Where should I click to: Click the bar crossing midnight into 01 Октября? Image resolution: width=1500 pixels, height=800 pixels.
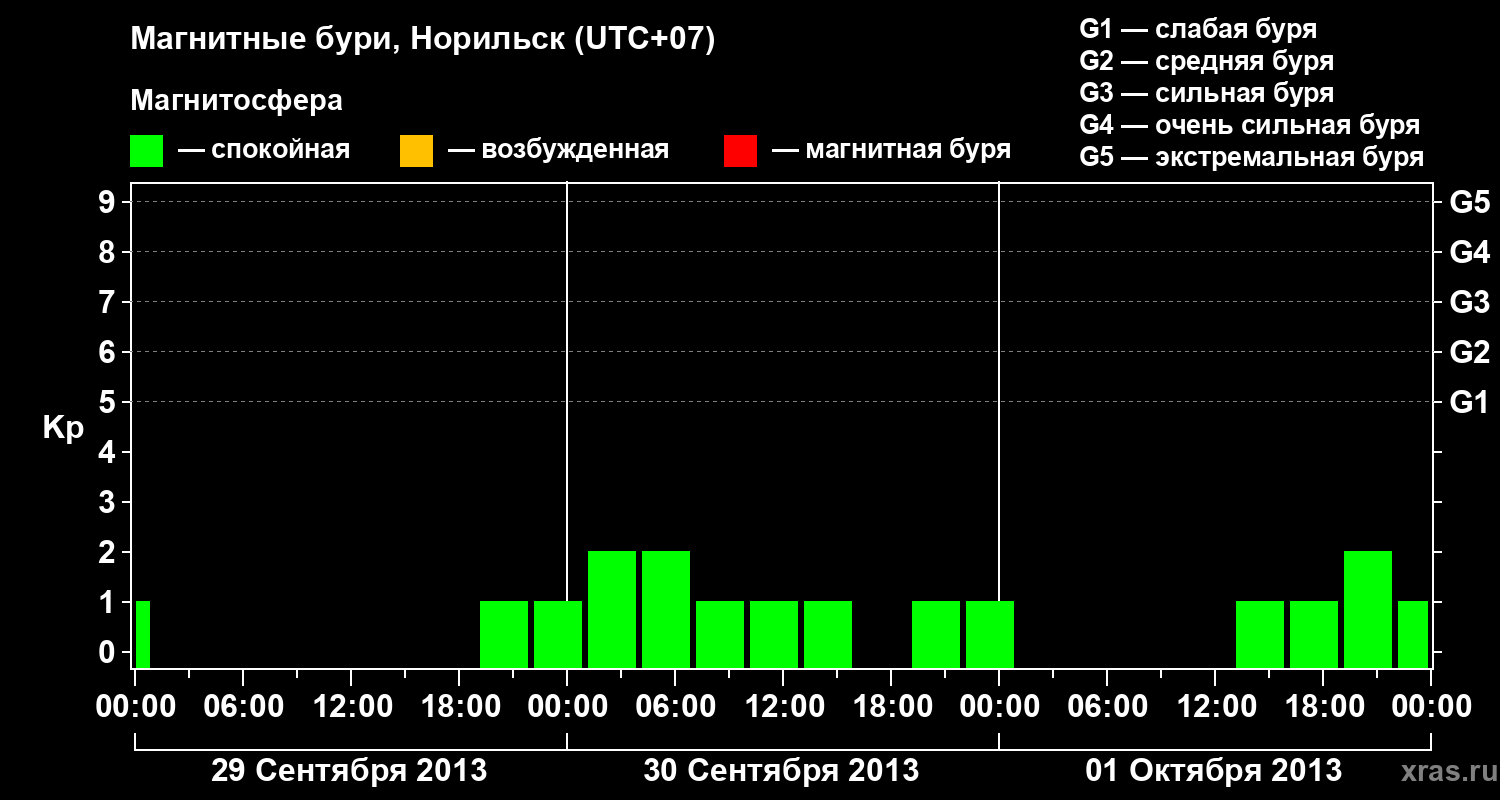[990, 634]
